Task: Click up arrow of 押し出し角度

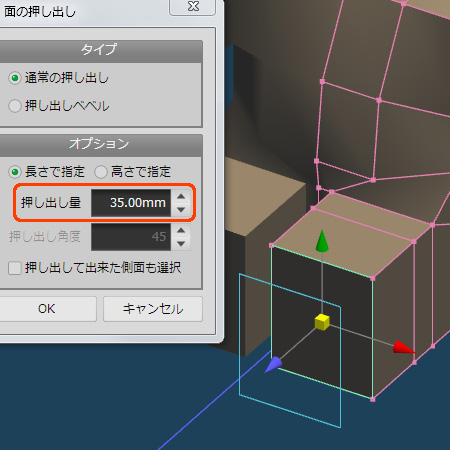Action: [181, 230]
